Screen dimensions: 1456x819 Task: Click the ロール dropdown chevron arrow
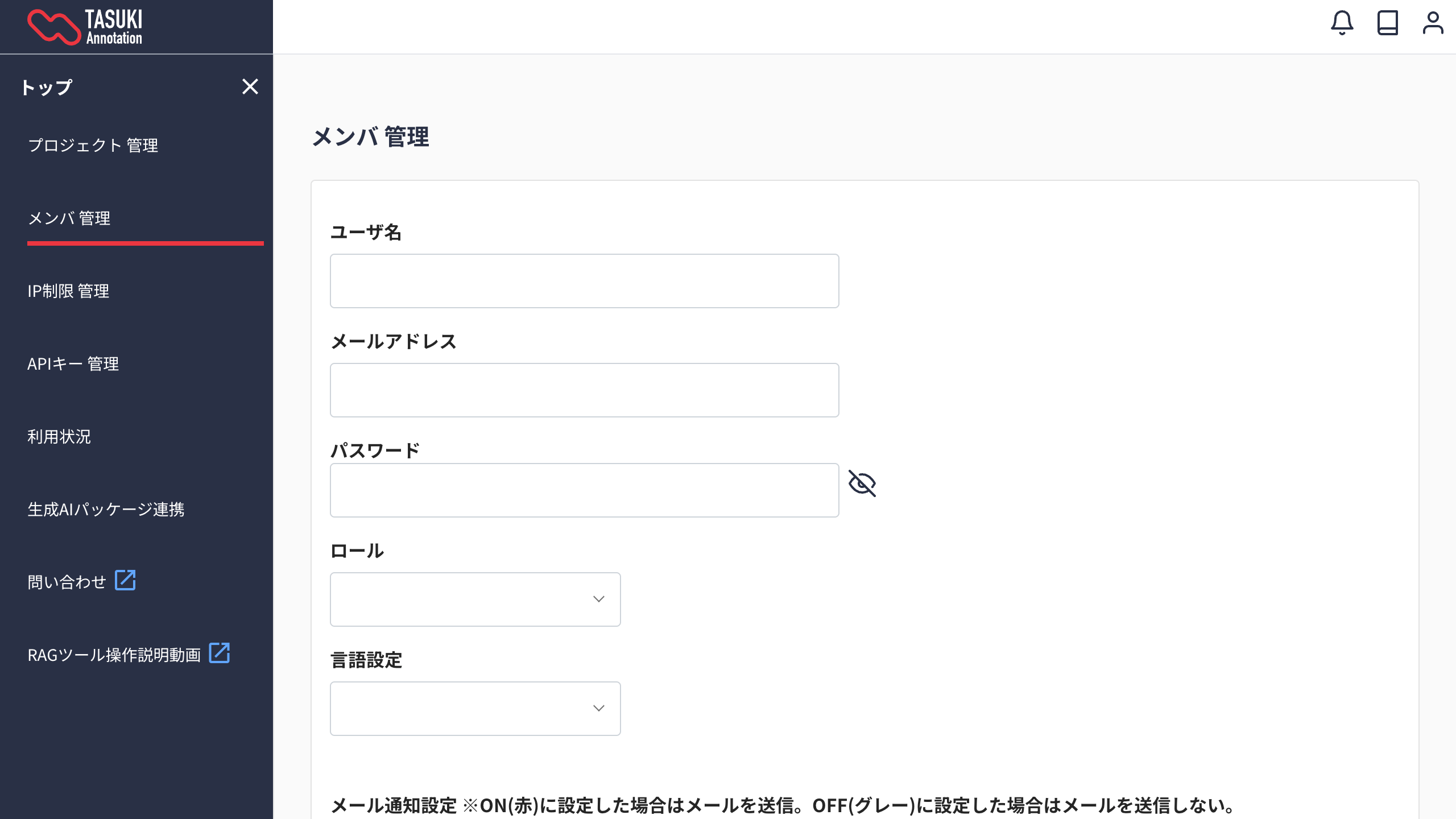[x=598, y=599]
